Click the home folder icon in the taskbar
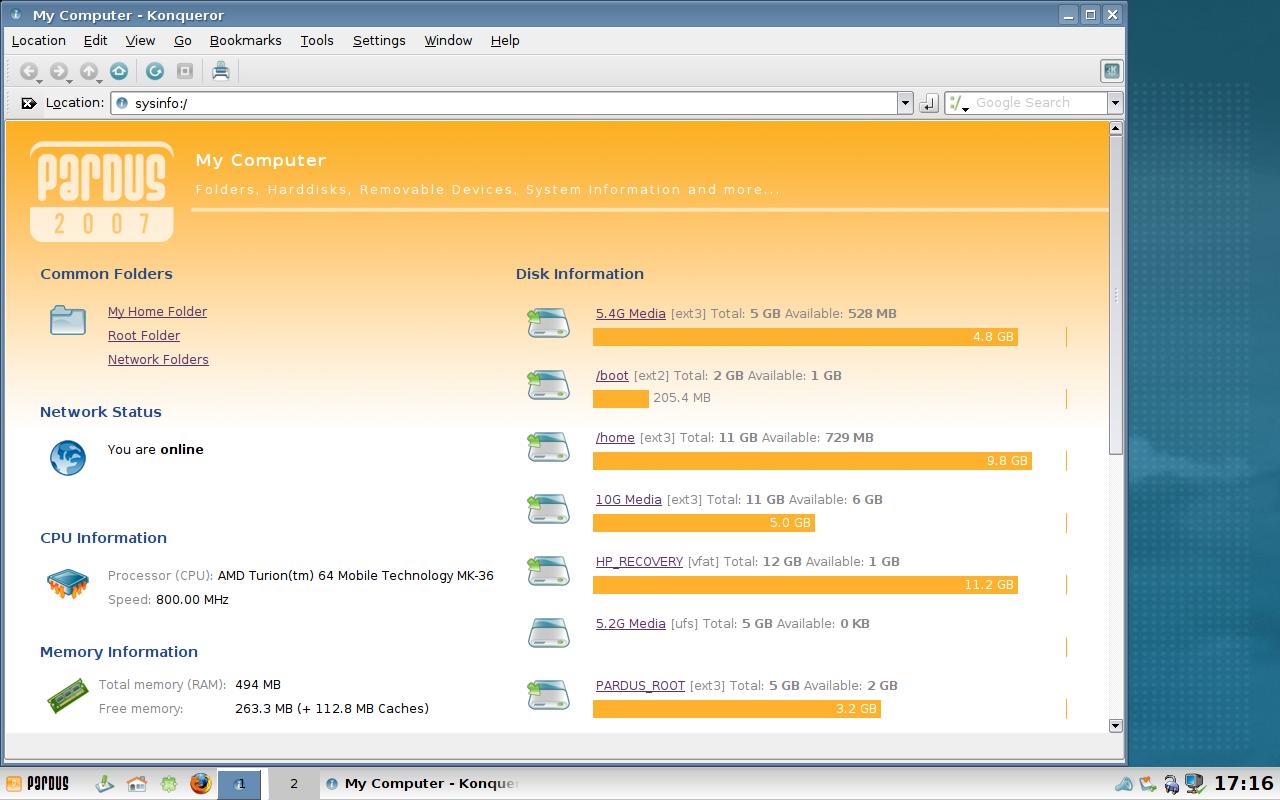The image size is (1280, 800). 137,784
